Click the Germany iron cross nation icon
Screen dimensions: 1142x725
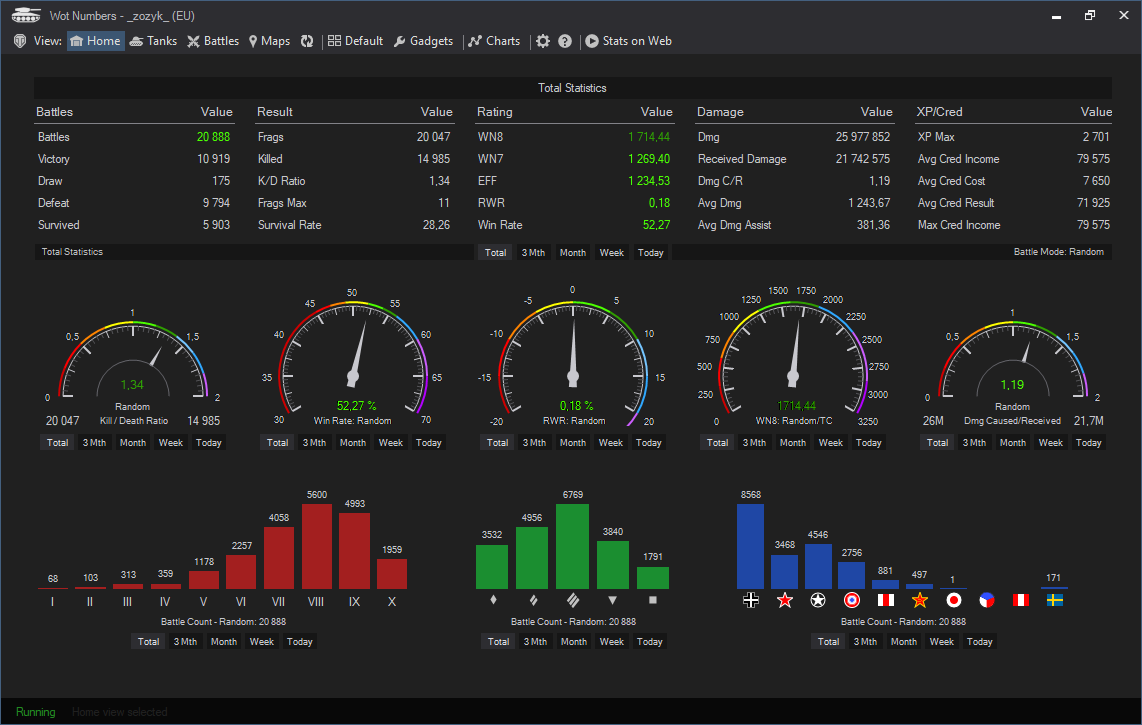click(751, 600)
